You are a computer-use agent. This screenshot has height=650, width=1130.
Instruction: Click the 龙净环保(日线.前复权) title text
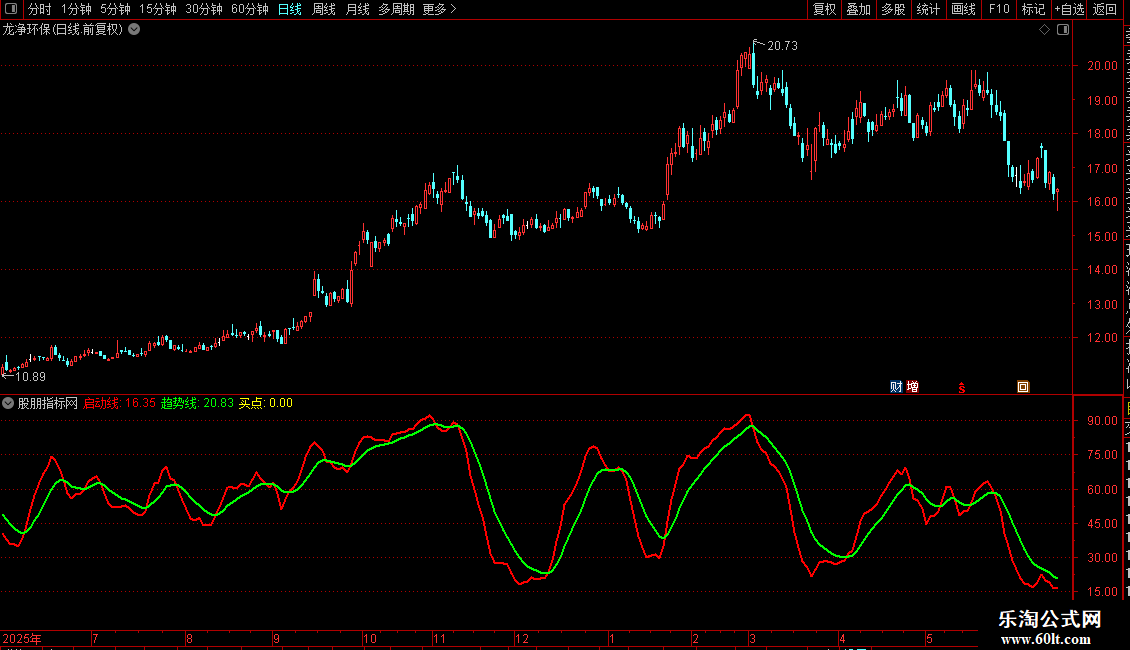(x=63, y=30)
